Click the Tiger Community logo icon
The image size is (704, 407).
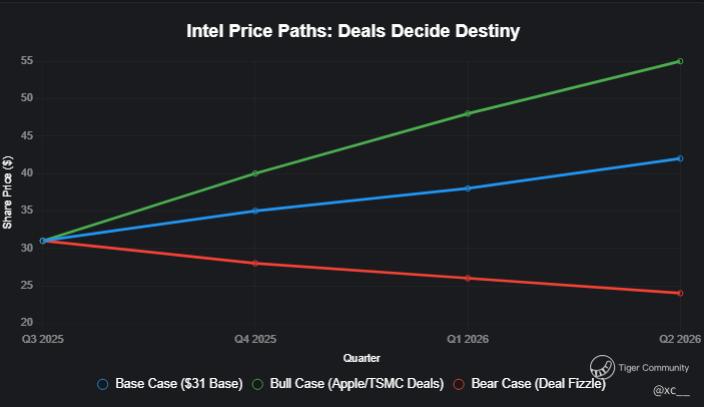tap(602, 367)
